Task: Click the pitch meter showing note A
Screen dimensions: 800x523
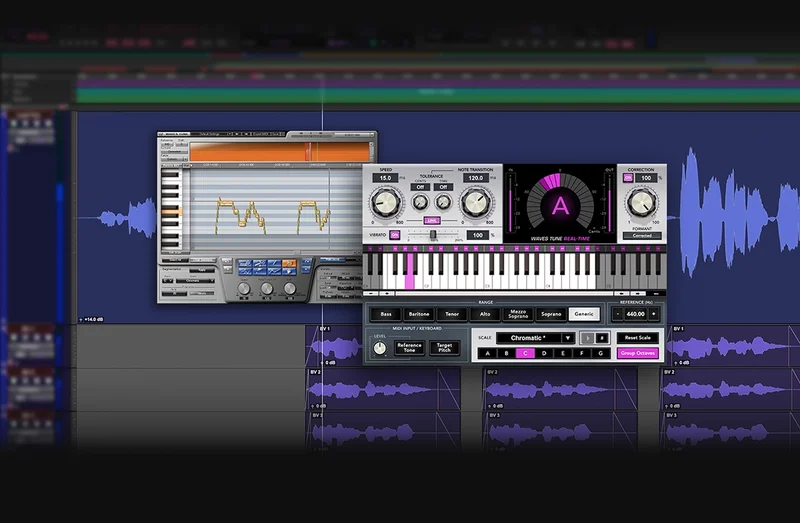Action: (560, 204)
